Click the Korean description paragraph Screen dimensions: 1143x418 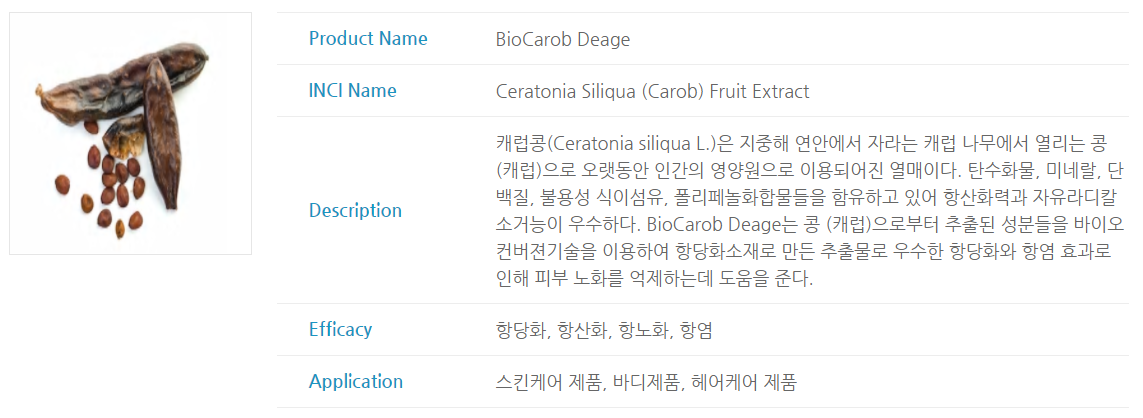coord(810,210)
